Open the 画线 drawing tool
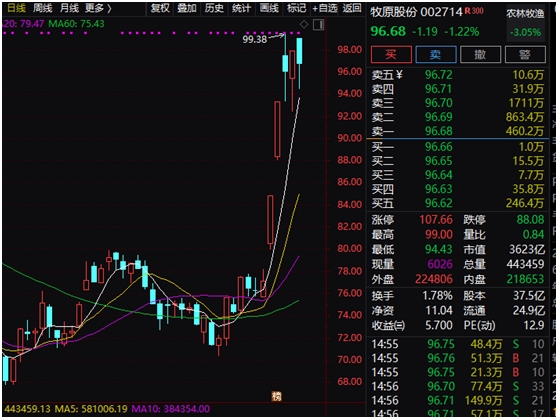 click(269, 8)
